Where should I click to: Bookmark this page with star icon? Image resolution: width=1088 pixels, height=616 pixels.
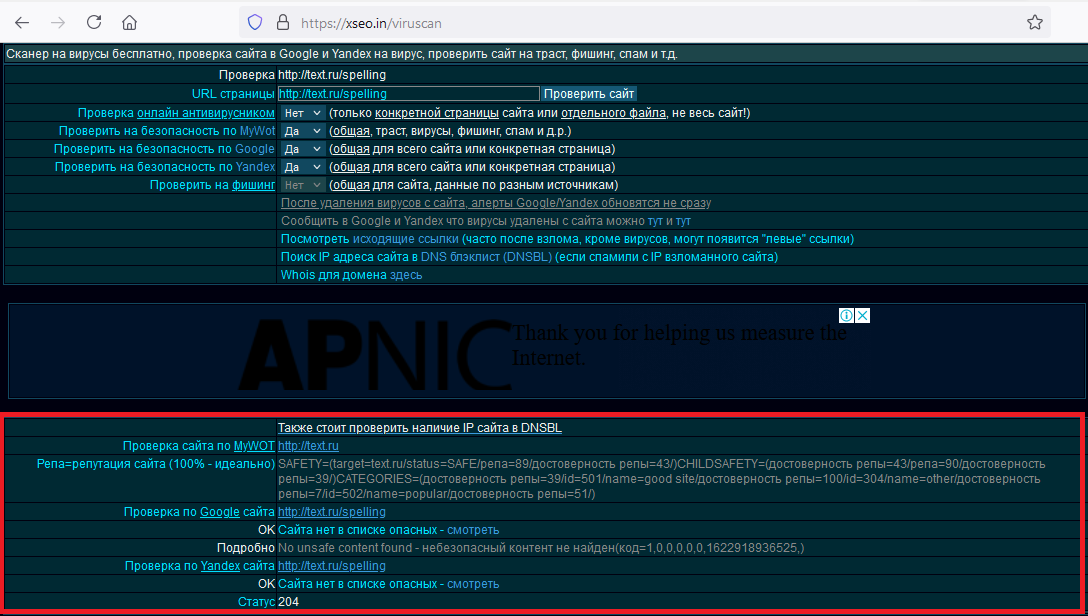(x=1035, y=22)
